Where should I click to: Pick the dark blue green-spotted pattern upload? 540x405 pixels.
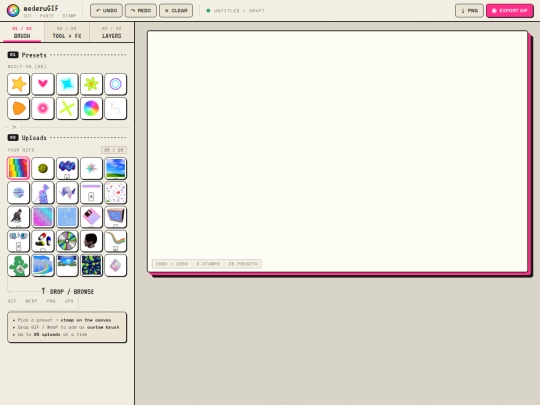(91, 266)
